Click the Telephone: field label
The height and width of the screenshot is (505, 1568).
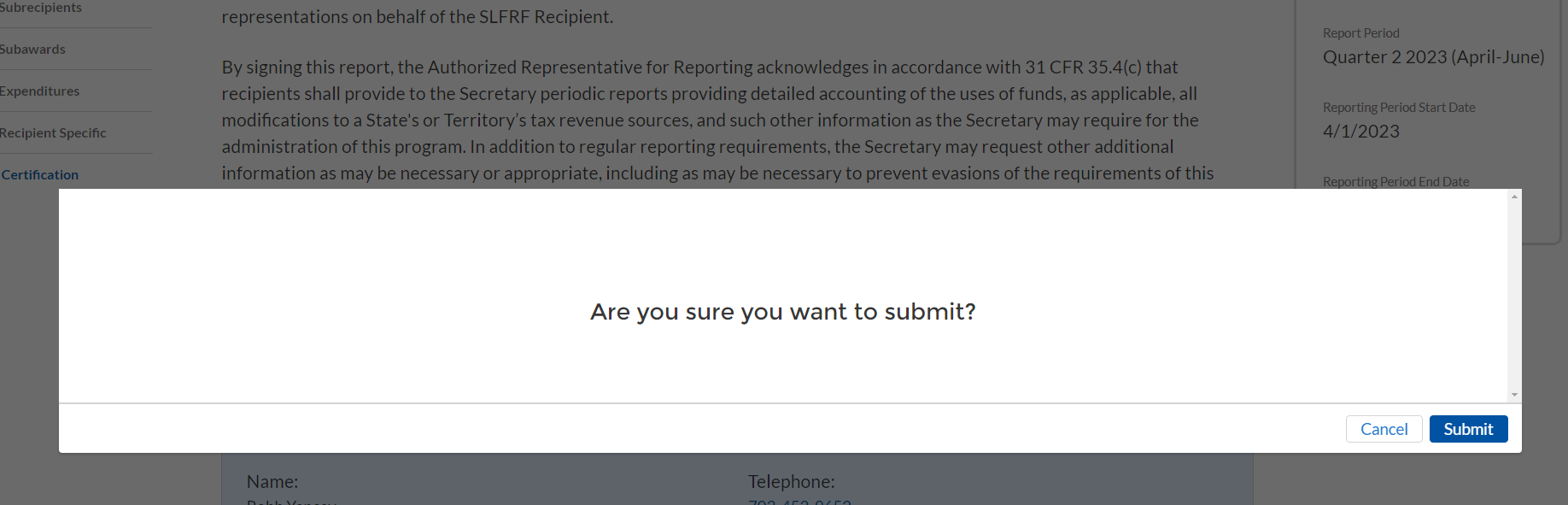(791, 482)
